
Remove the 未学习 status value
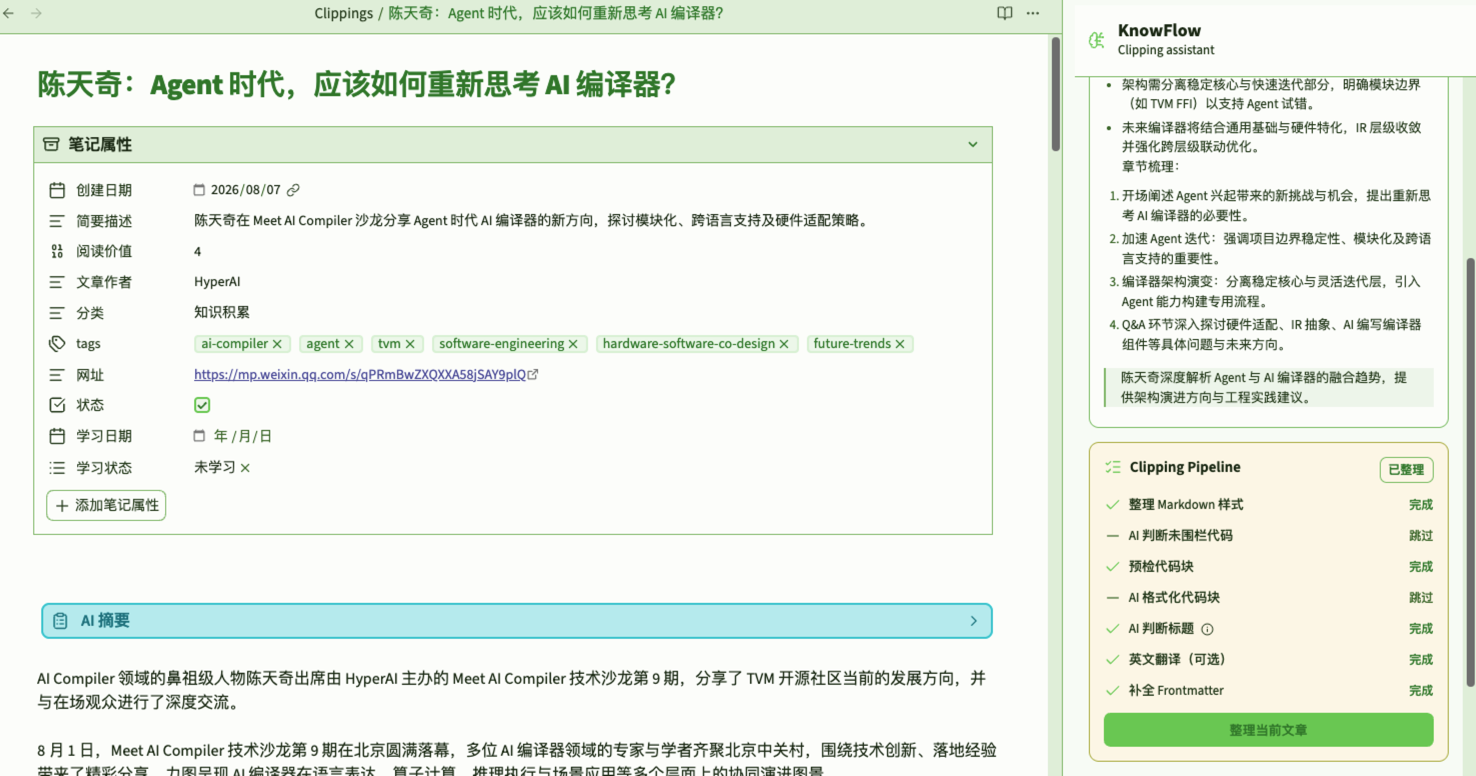[x=245, y=468]
